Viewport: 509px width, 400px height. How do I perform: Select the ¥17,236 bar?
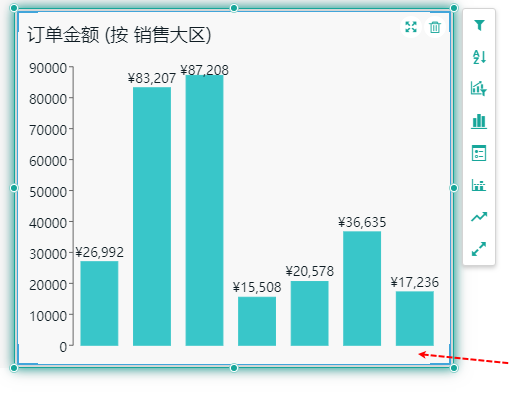pyautogui.click(x=415, y=319)
